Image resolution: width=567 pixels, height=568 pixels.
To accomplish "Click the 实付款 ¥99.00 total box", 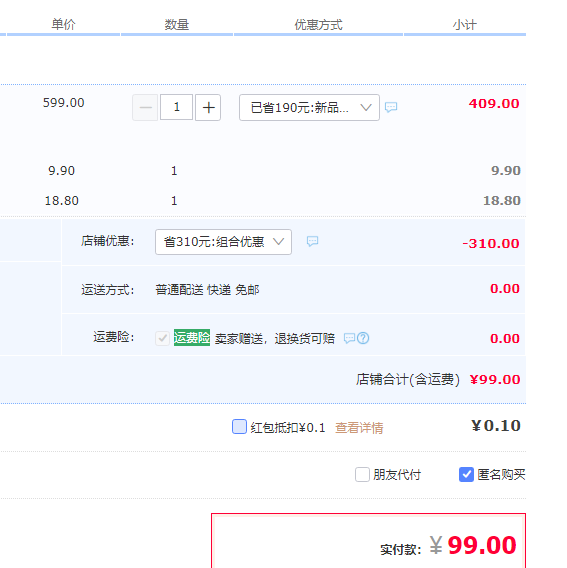I will [368, 540].
